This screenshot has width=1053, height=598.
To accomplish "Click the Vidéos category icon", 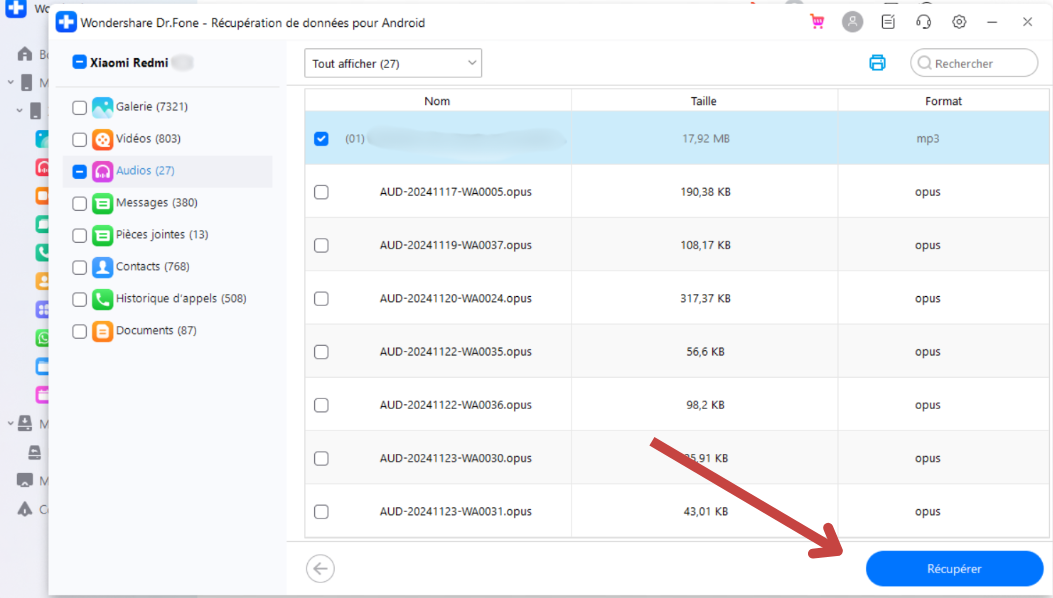I will pos(102,139).
